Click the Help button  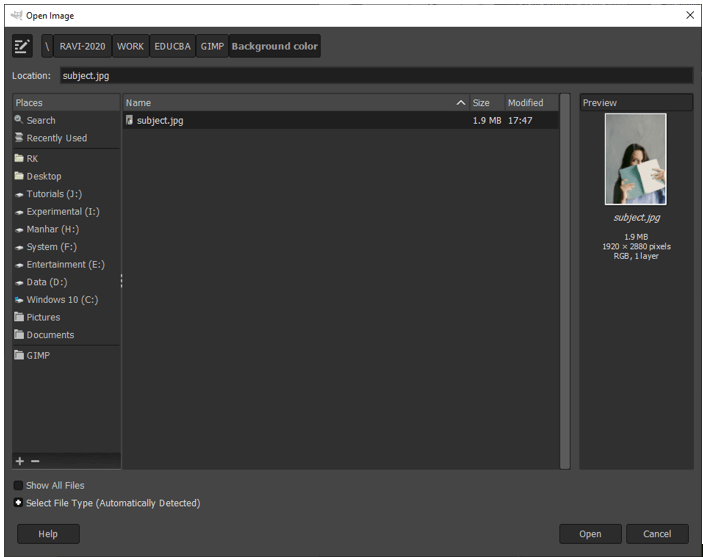[x=48, y=534]
